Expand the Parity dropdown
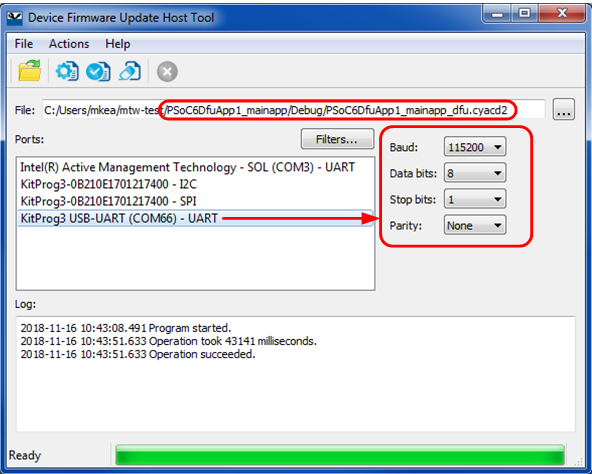592x474 pixels. [x=475, y=225]
